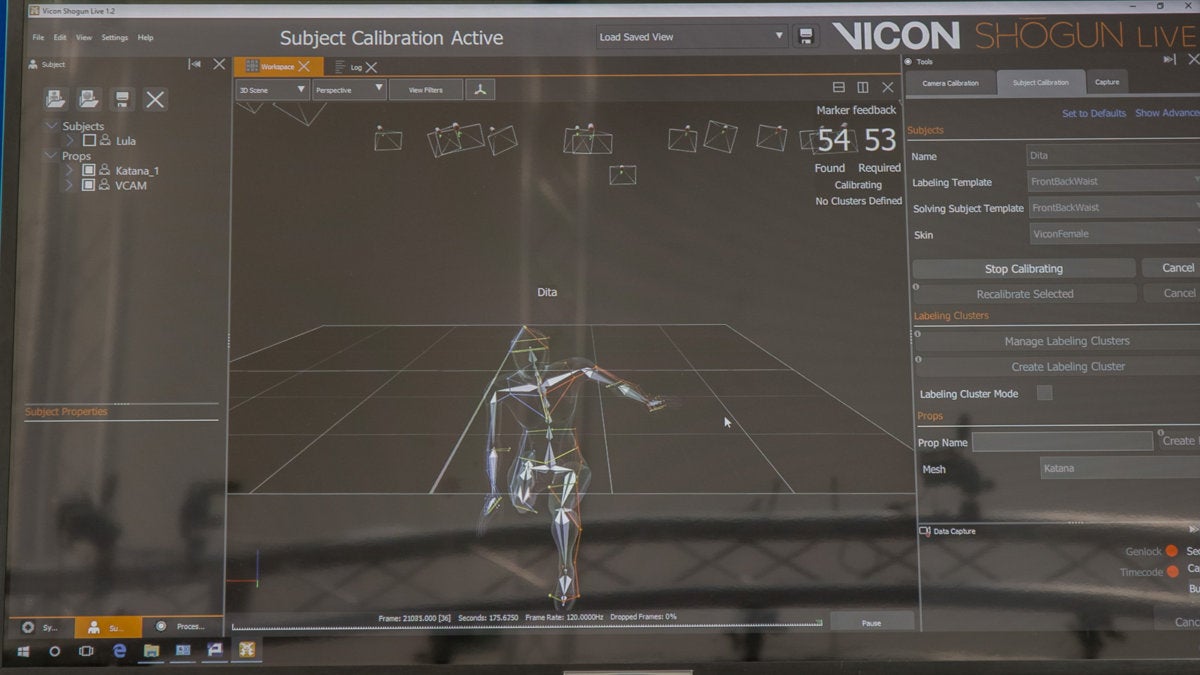Click in the subject Name field

point(1113,156)
